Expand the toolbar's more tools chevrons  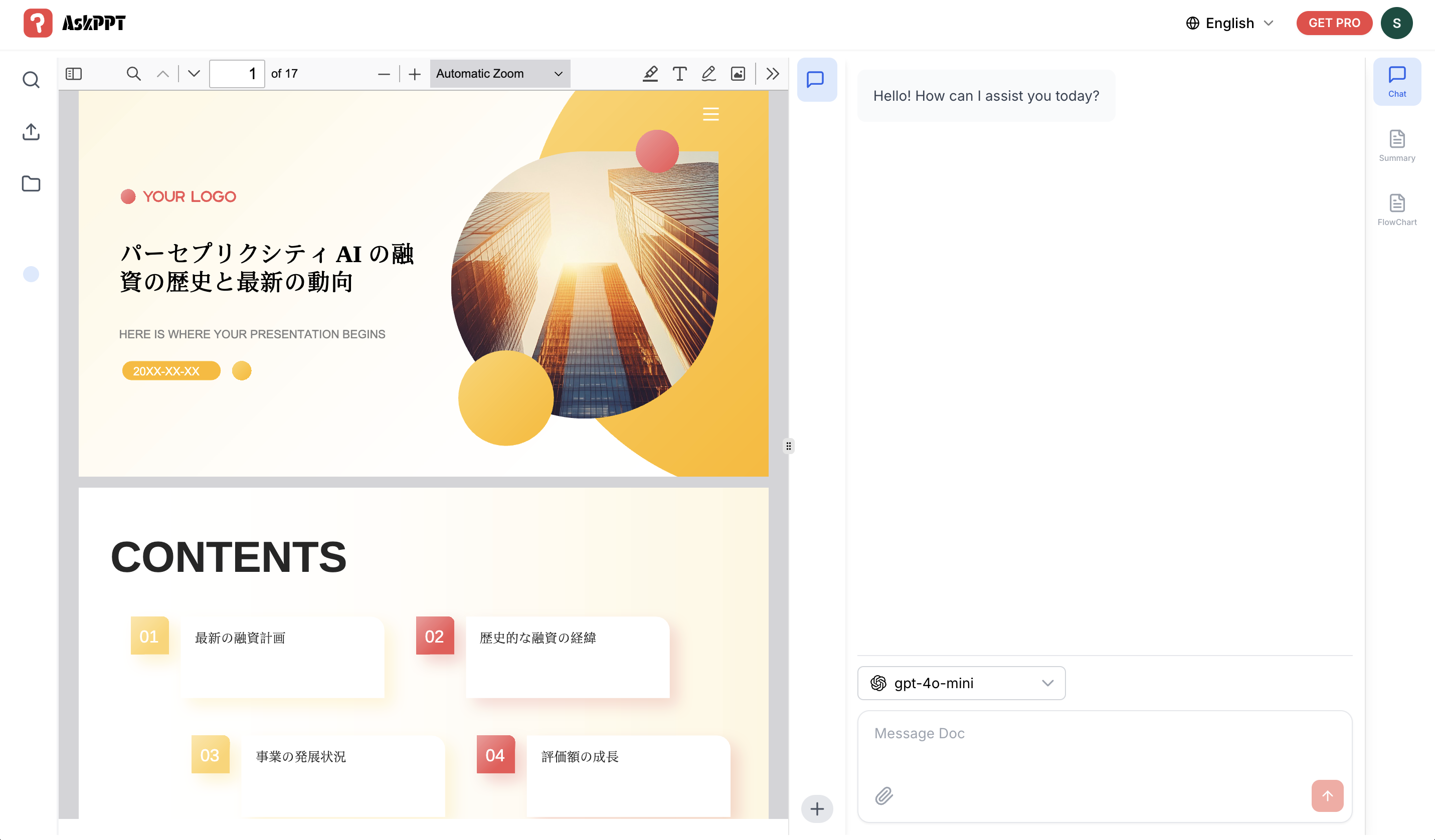(773, 73)
